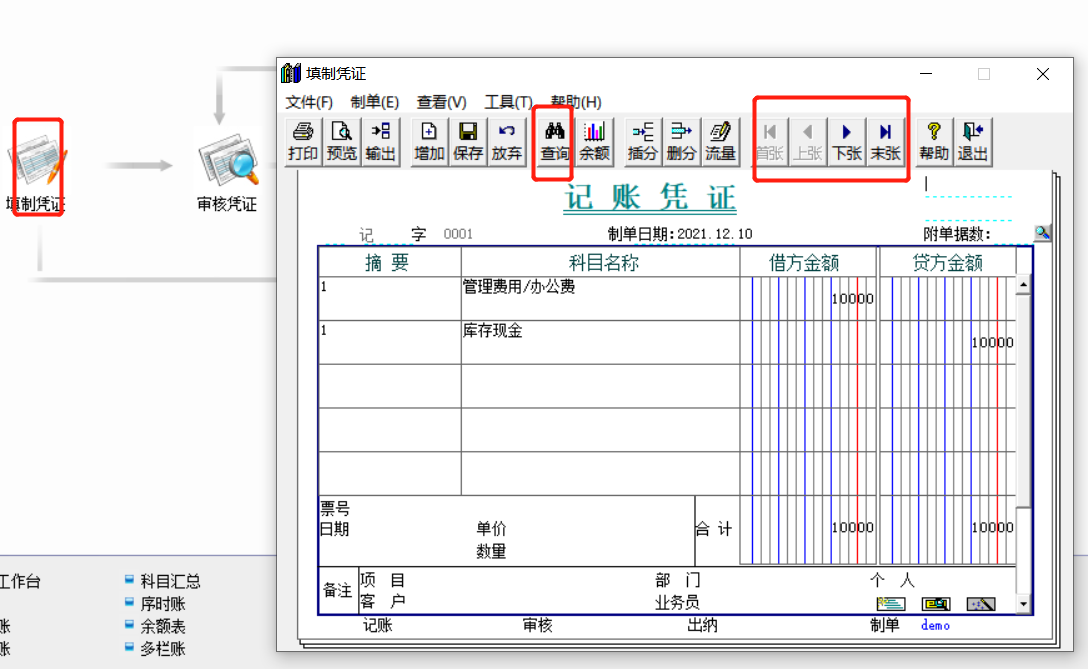
Task: Go to the previous voucher 上张
Action: tap(808, 142)
